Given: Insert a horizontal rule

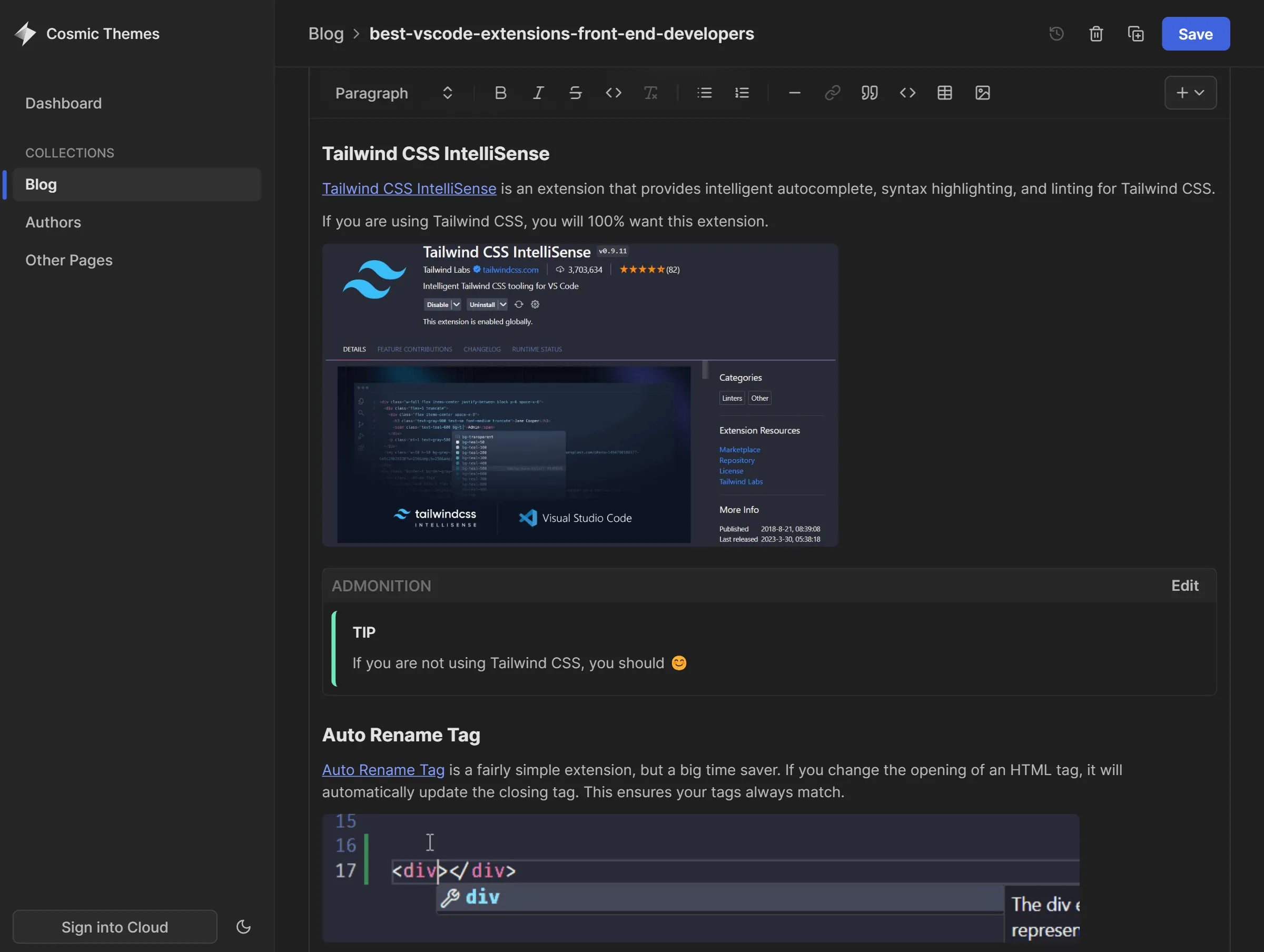Looking at the screenshot, I should (794, 93).
